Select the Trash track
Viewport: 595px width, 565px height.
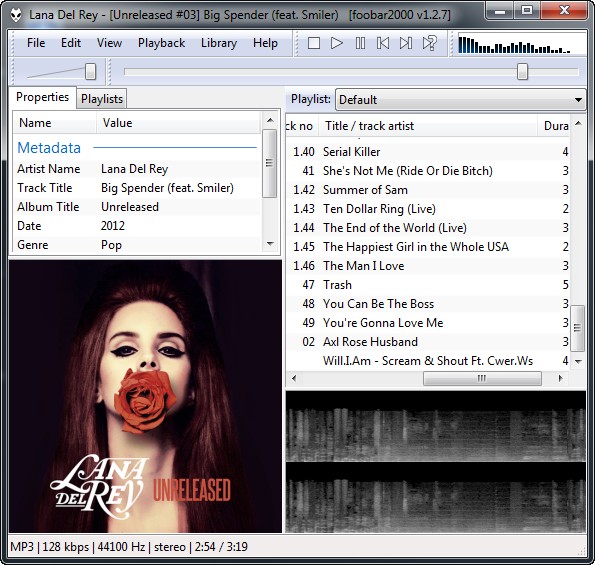(x=428, y=285)
